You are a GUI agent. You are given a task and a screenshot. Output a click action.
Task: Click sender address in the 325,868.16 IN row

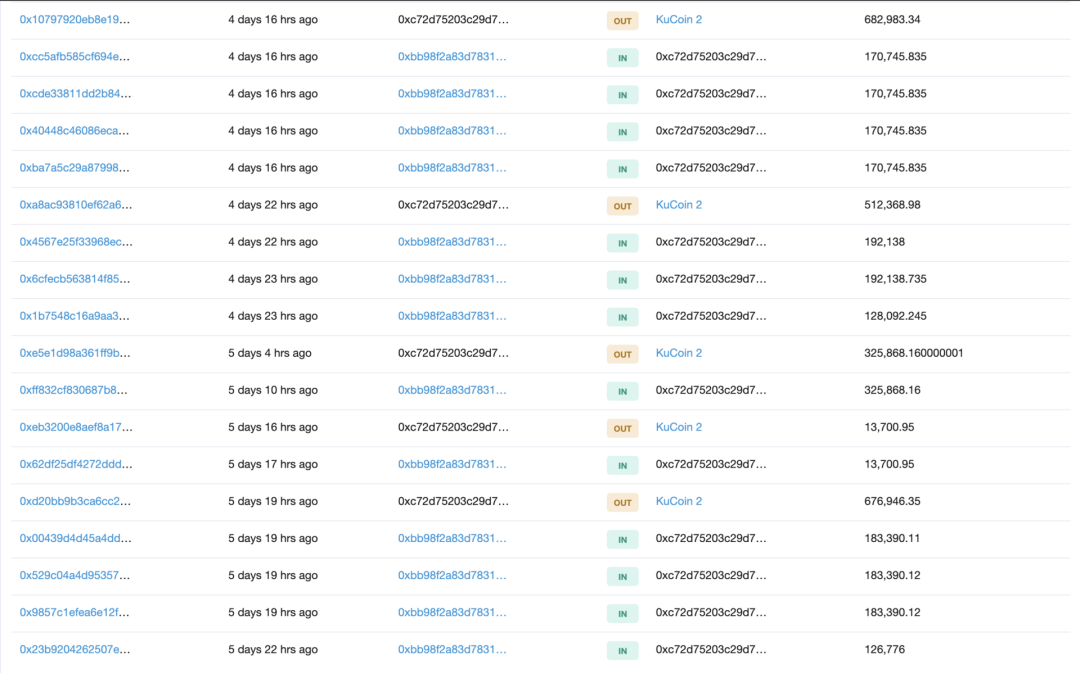(x=452, y=390)
